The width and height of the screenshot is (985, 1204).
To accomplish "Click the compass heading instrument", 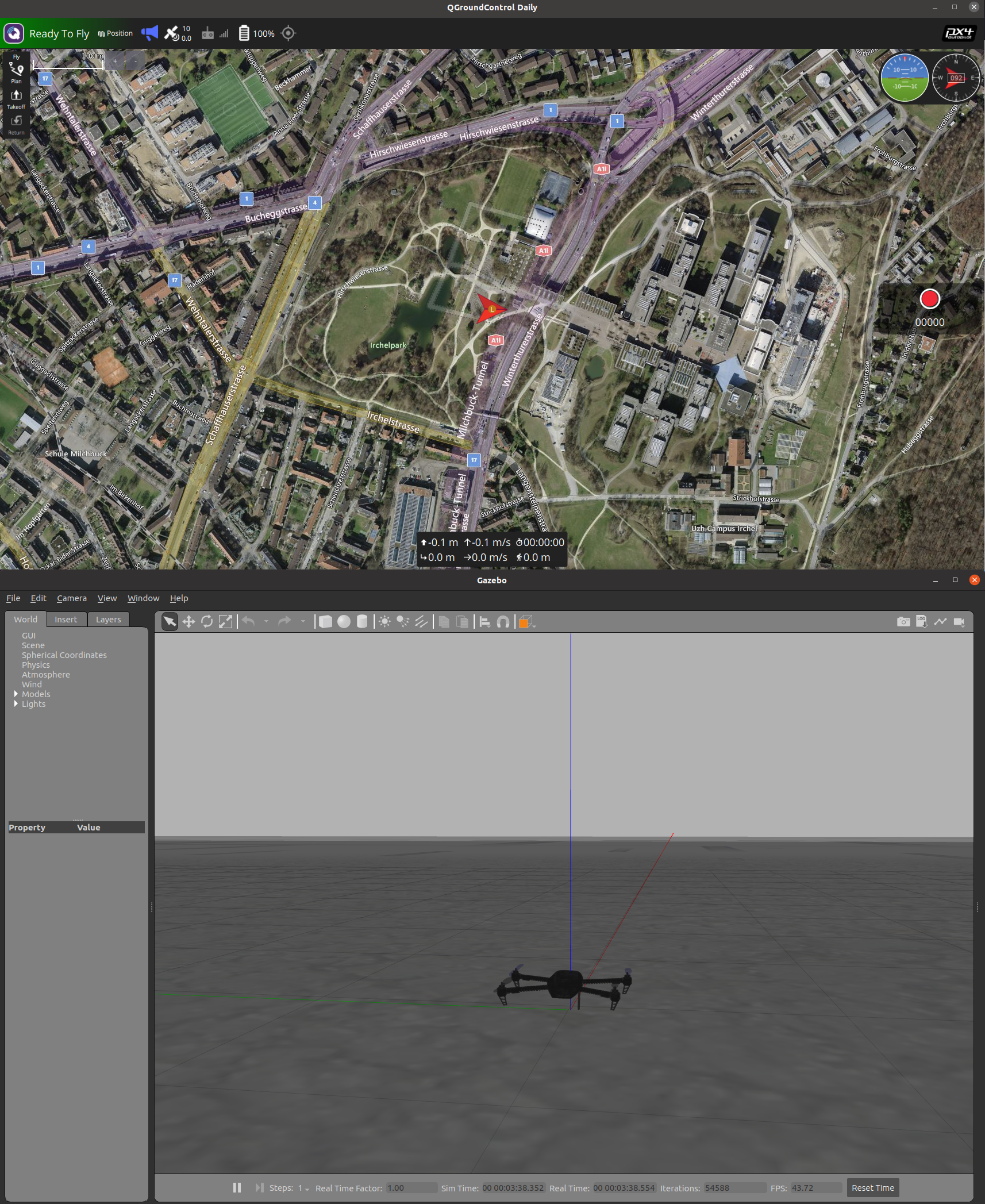I will coord(956,78).
